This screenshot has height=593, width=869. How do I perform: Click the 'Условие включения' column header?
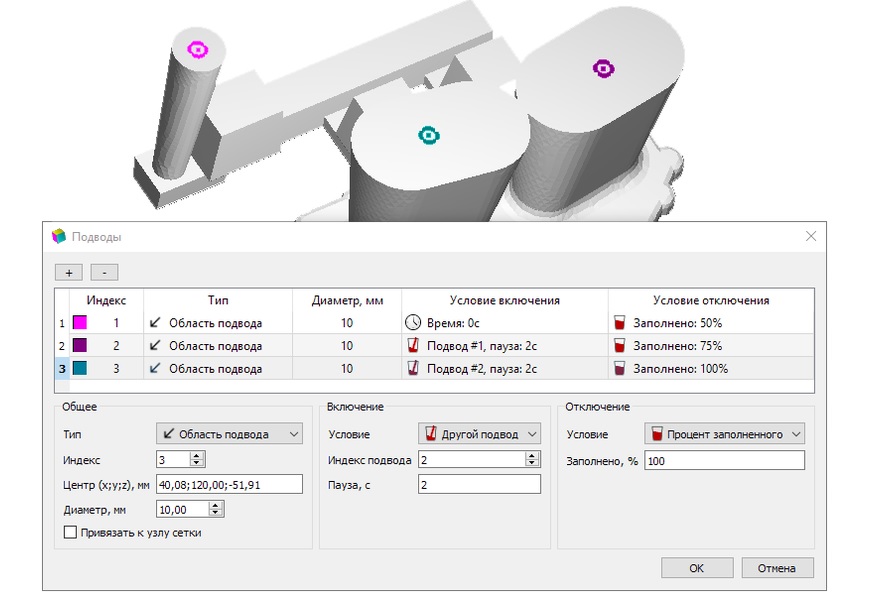point(504,300)
